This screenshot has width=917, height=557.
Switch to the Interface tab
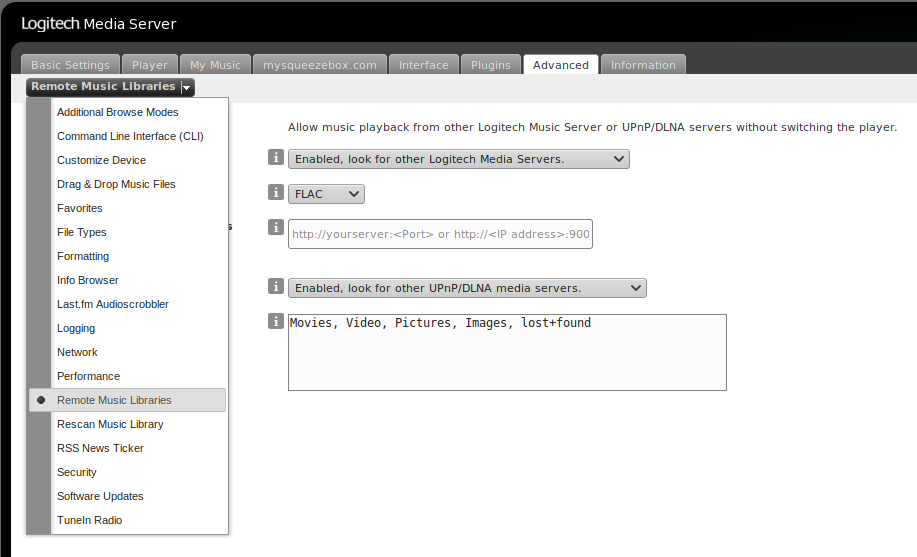tap(424, 65)
